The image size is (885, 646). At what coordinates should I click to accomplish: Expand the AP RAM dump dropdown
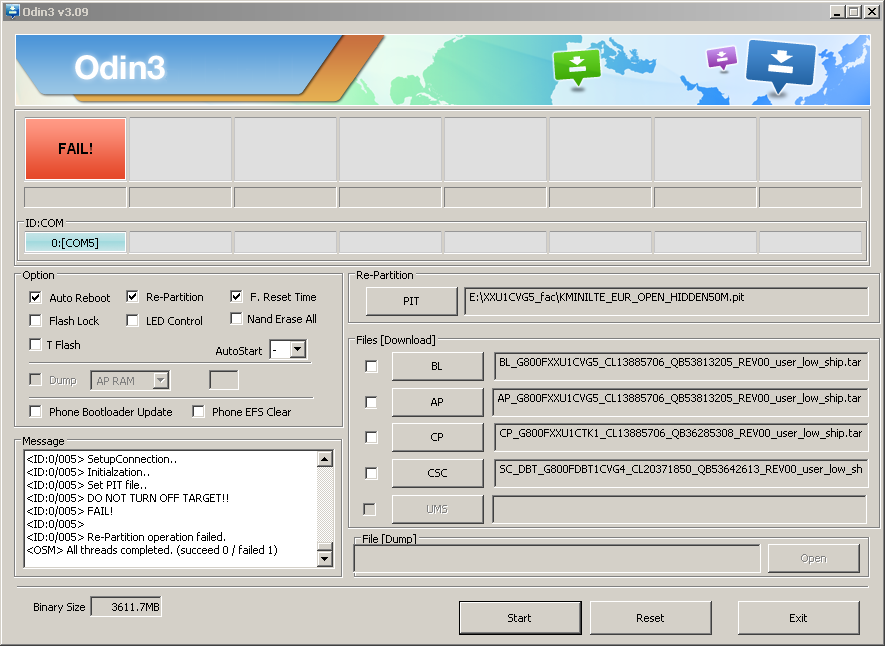160,380
